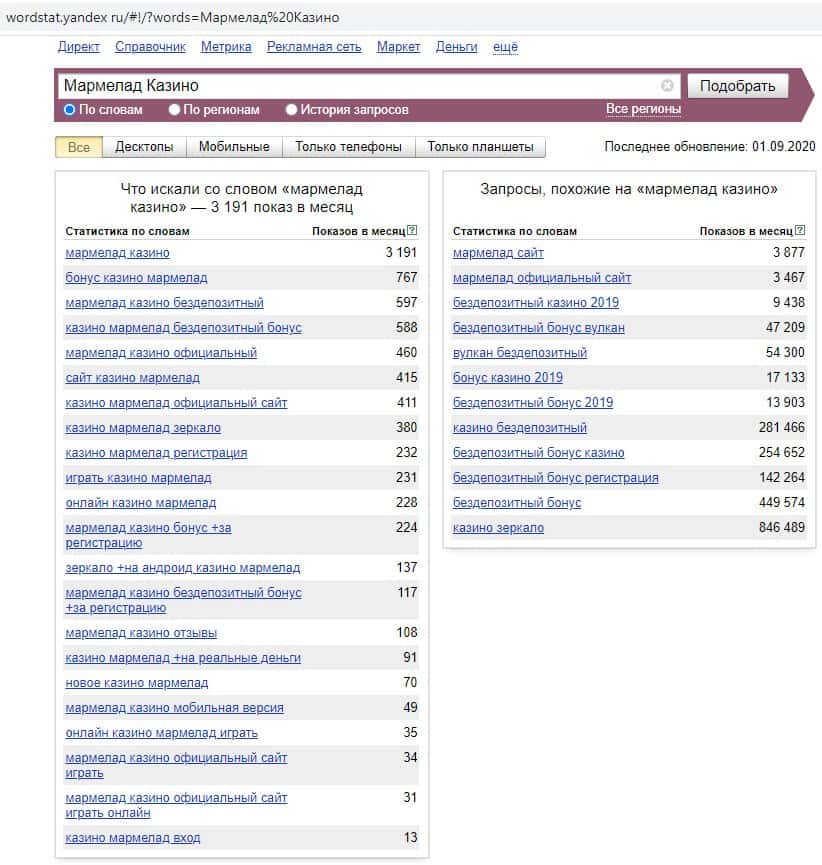Image resolution: width=822 pixels, height=865 pixels.
Task: Expand the ещё services menu
Action: (x=505, y=47)
